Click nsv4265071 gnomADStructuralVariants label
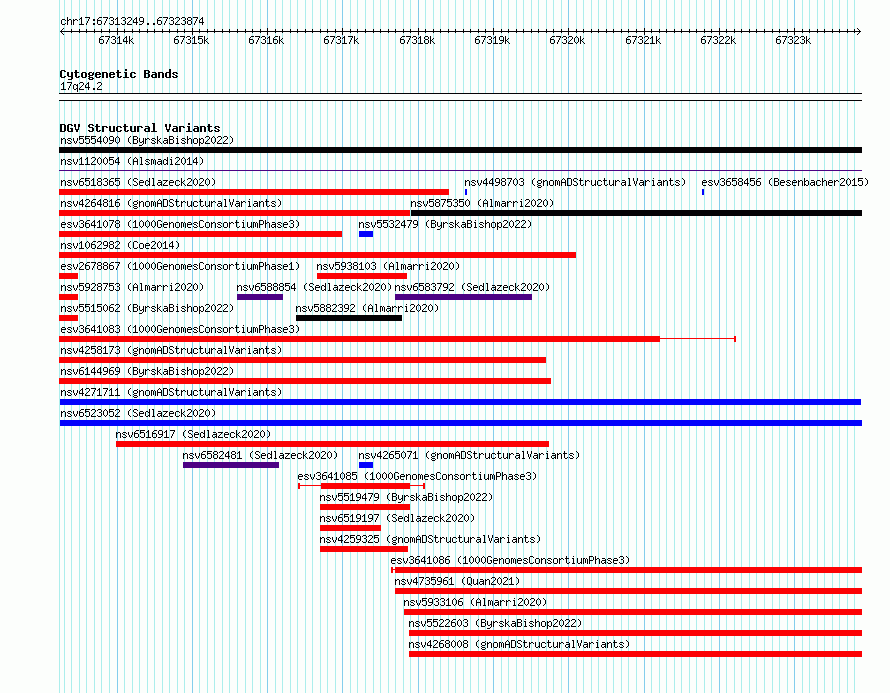Screen dimensions: 890x693 tap(469, 455)
